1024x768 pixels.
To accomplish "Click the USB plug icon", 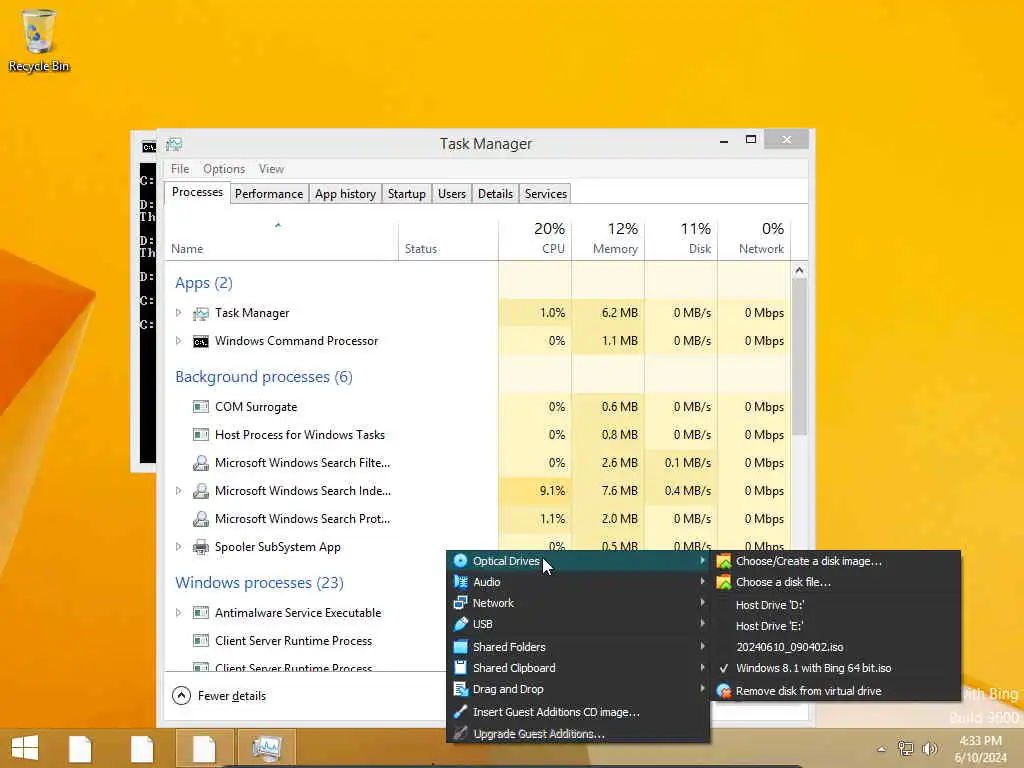I will pyautogui.click(x=460, y=624).
